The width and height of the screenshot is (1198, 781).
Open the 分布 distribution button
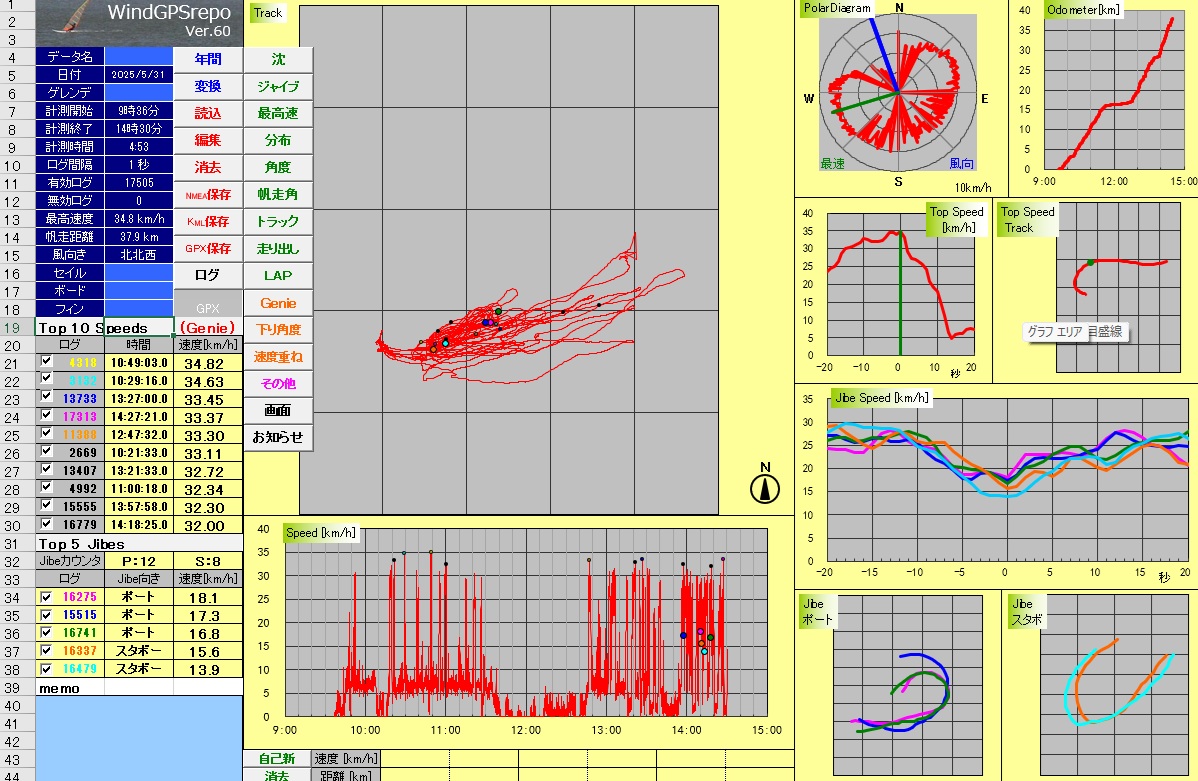pyautogui.click(x=278, y=141)
